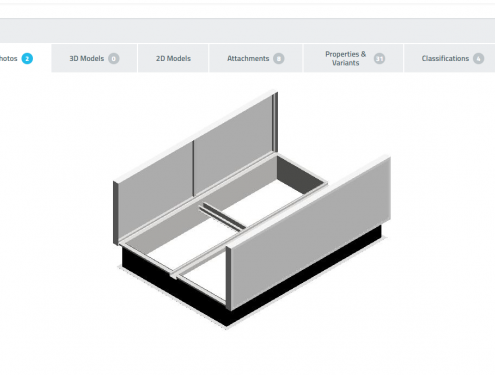Click the vertical seam on the left lid
Screen dimensions: 495x375
point(193,169)
